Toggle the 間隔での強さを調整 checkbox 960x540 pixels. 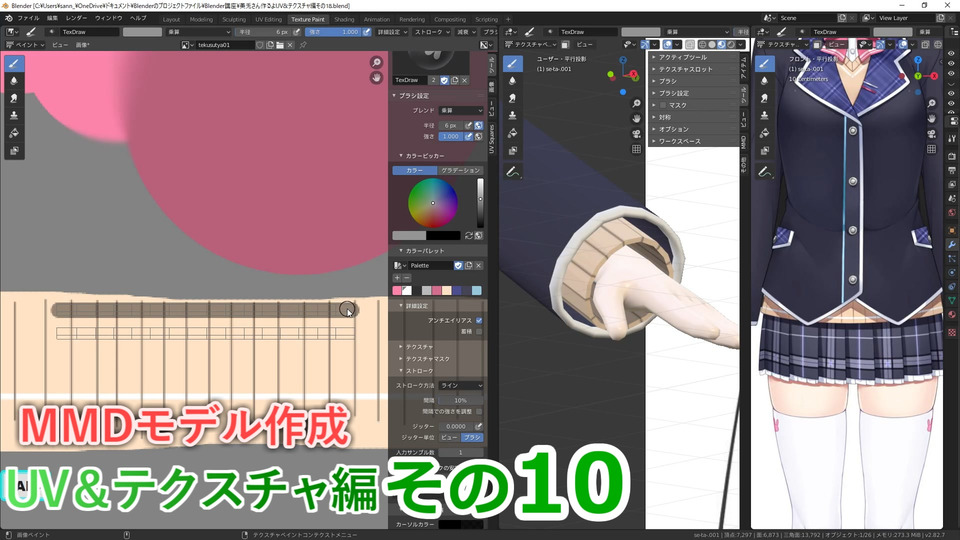coord(479,411)
